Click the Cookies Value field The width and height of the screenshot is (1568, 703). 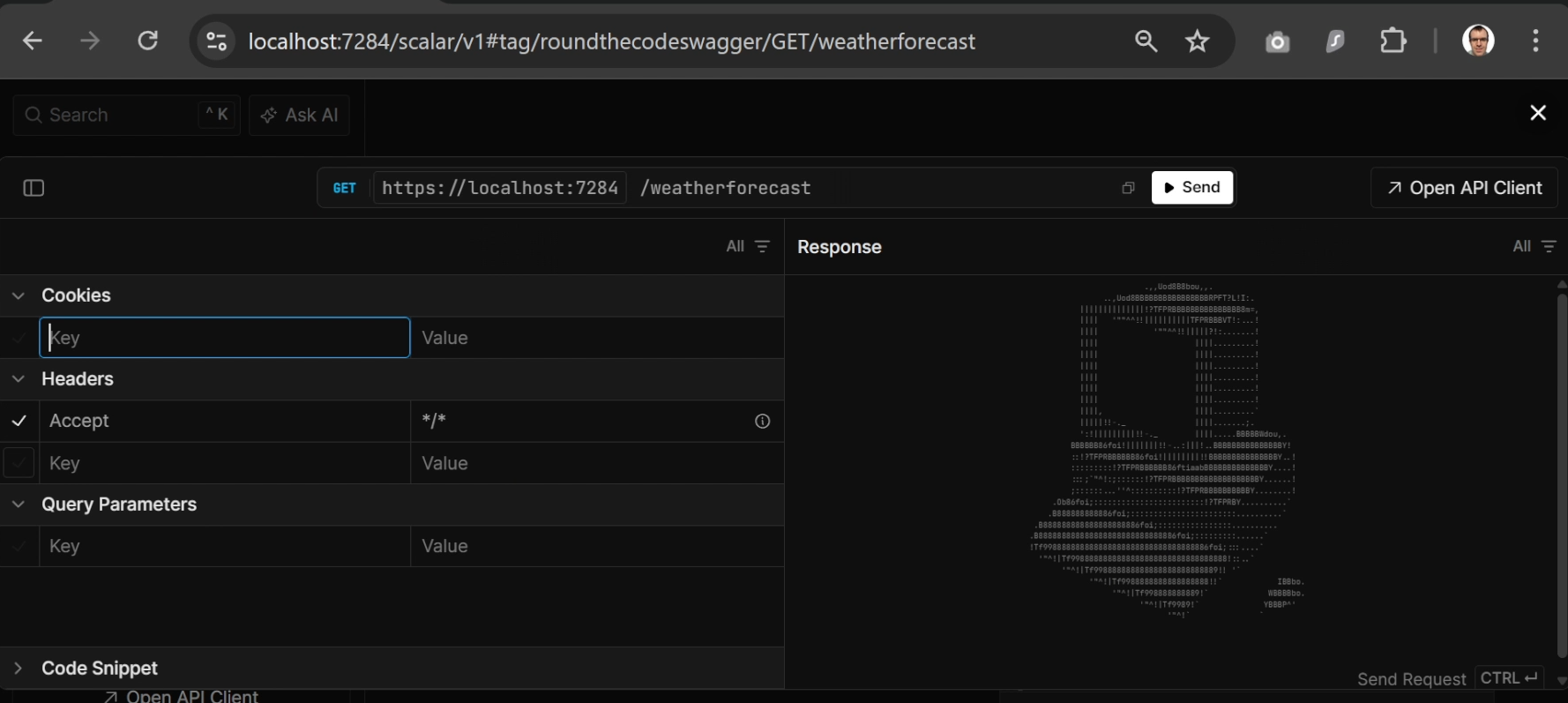tap(597, 338)
